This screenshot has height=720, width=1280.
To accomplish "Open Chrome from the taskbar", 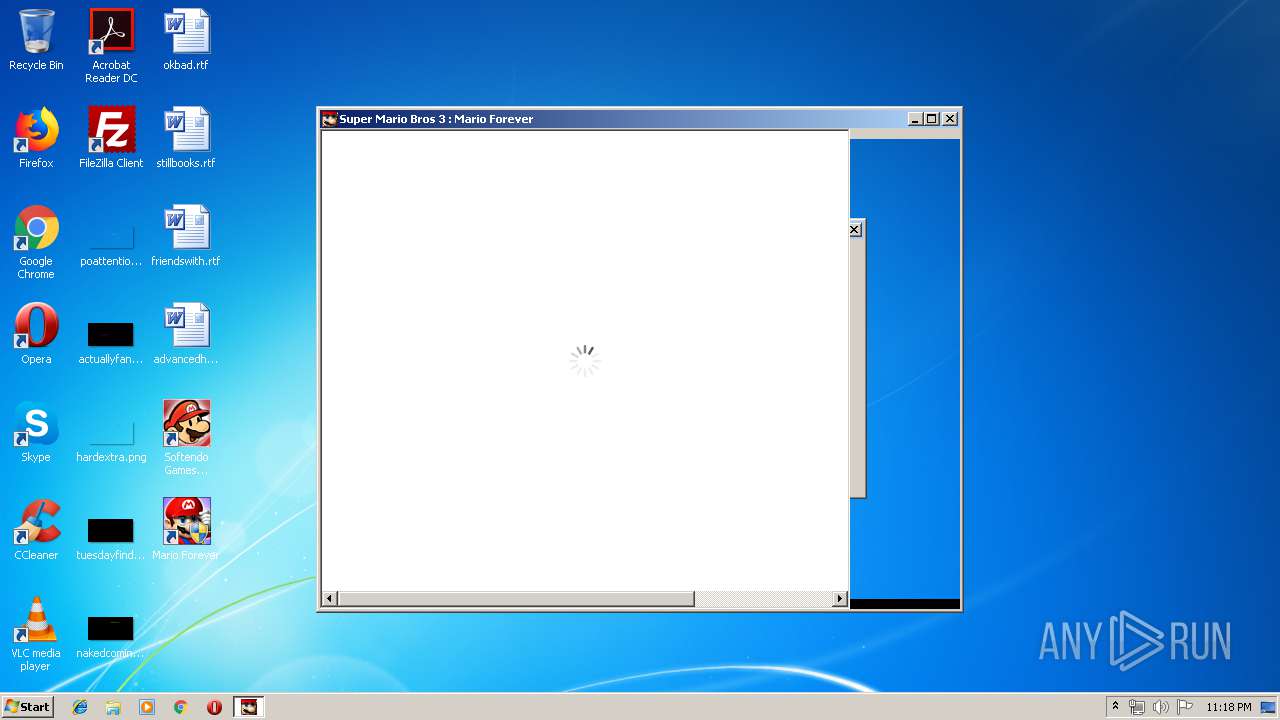I will click(180, 707).
